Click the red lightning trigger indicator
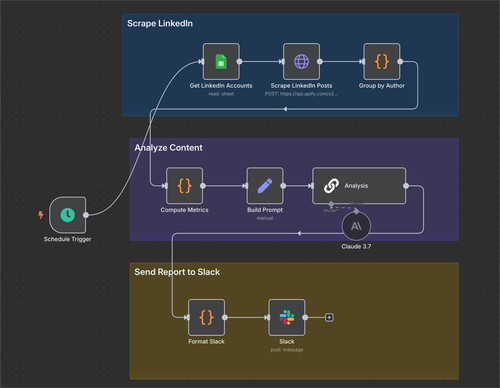 (41, 215)
